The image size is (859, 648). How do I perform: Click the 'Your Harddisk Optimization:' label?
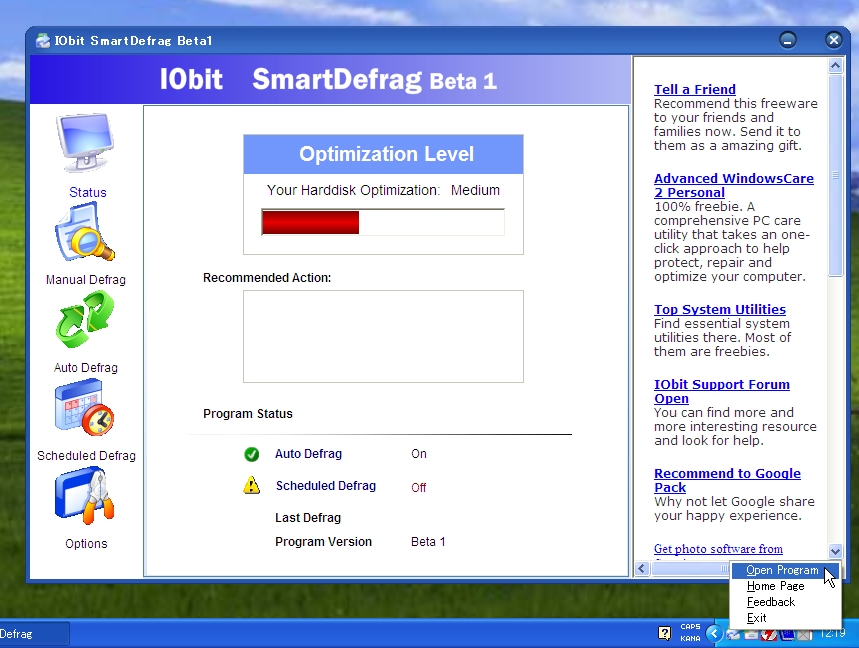[x=353, y=190]
